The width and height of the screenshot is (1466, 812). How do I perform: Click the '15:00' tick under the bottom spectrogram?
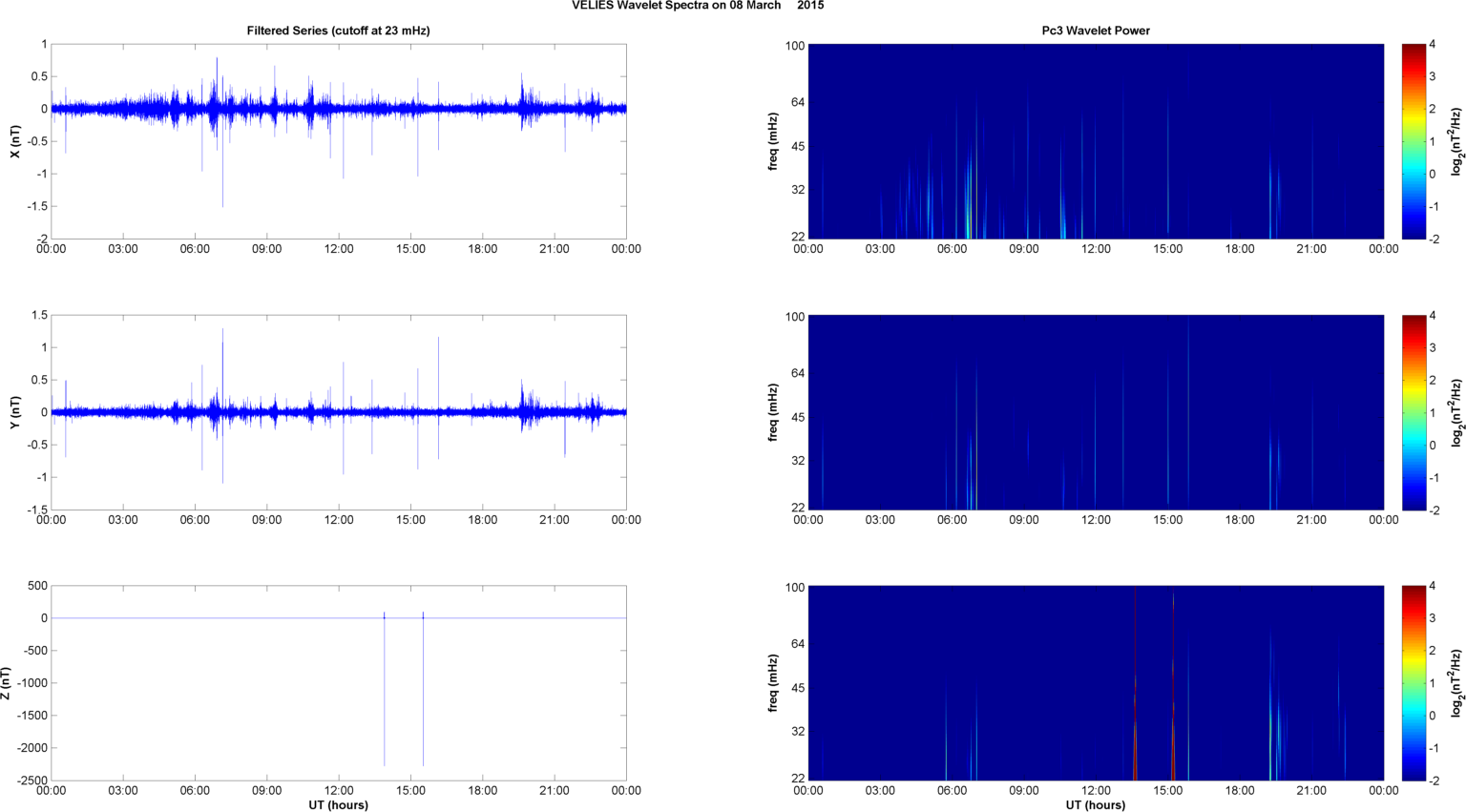[x=1168, y=791]
